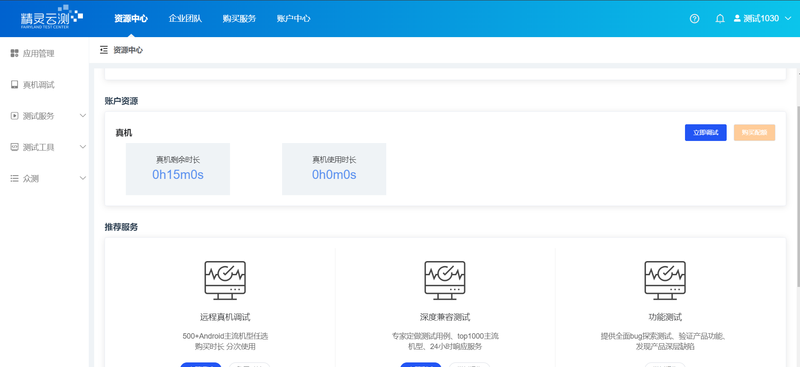Click the 精灵云测 logo
Image resolution: width=800 pixels, height=367 pixels.
[52, 17]
